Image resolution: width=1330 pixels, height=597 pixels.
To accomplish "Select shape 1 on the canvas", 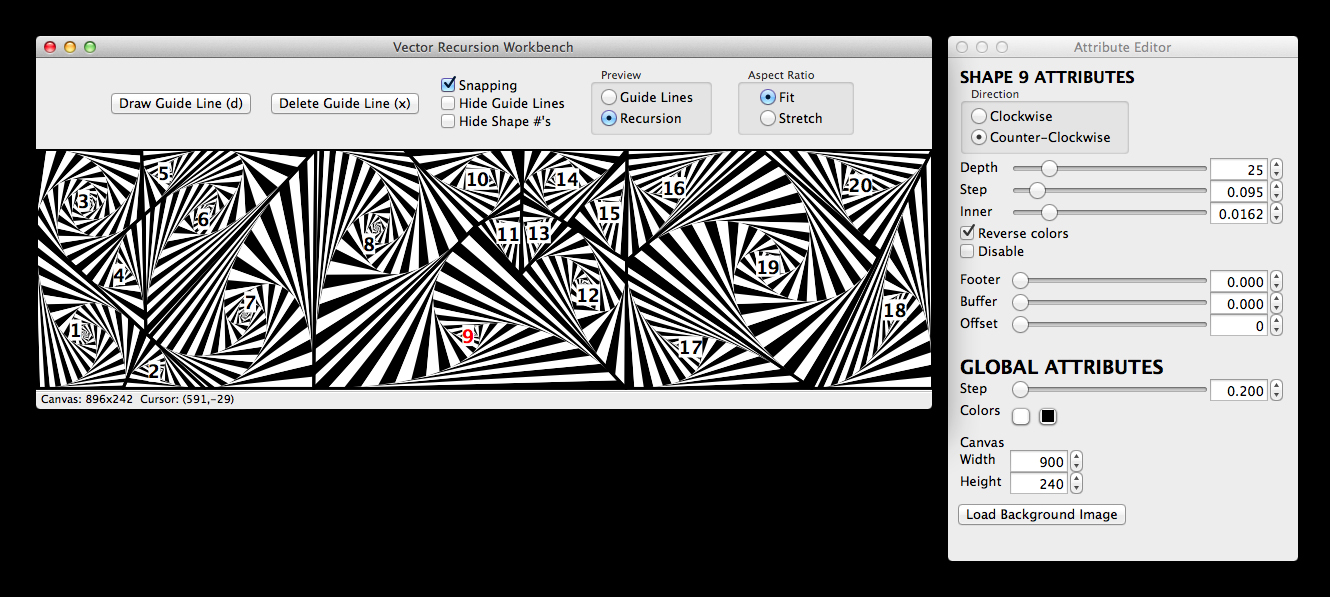I will (x=75, y=329).
